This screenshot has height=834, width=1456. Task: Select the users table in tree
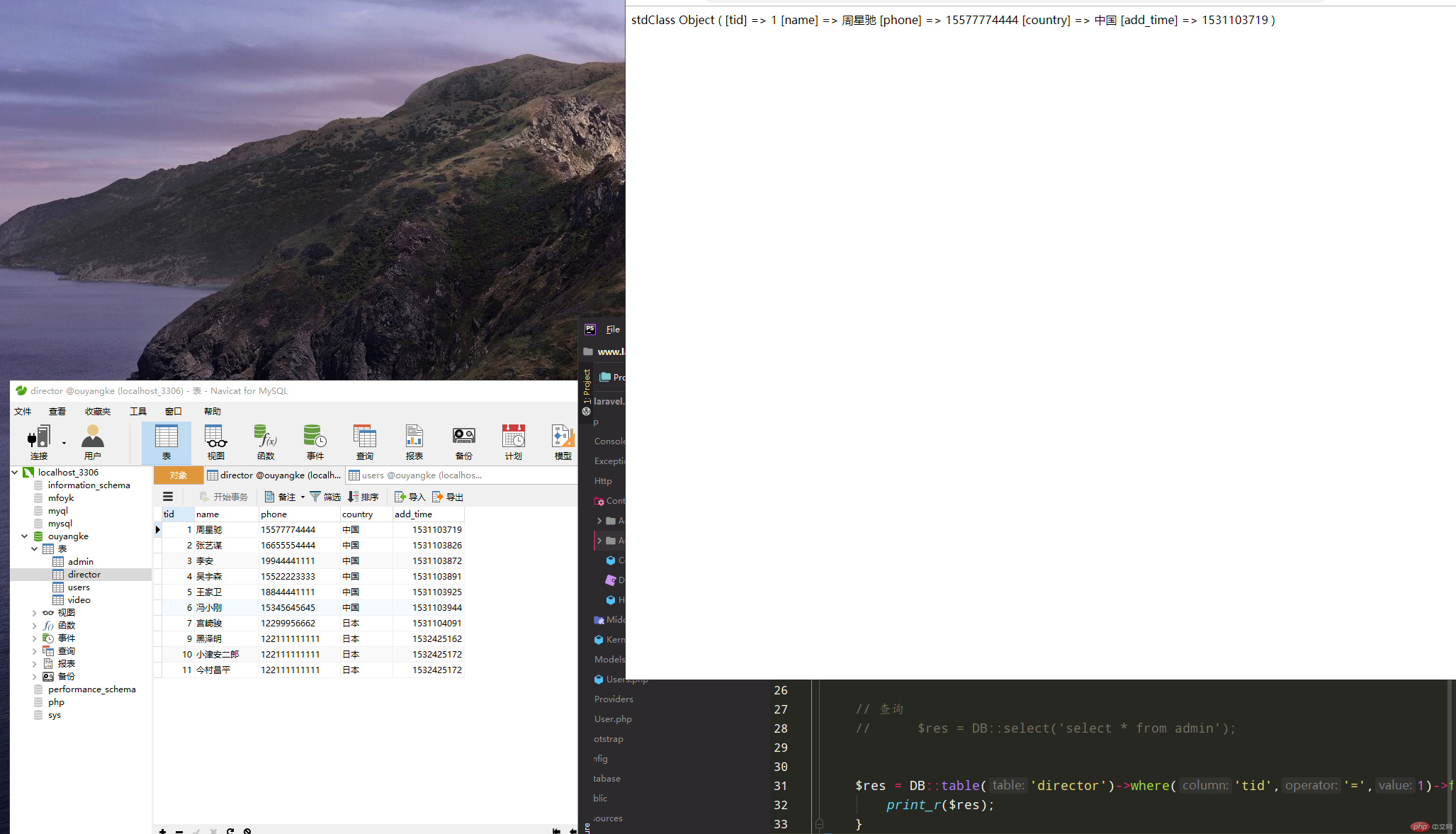(79, 587)
